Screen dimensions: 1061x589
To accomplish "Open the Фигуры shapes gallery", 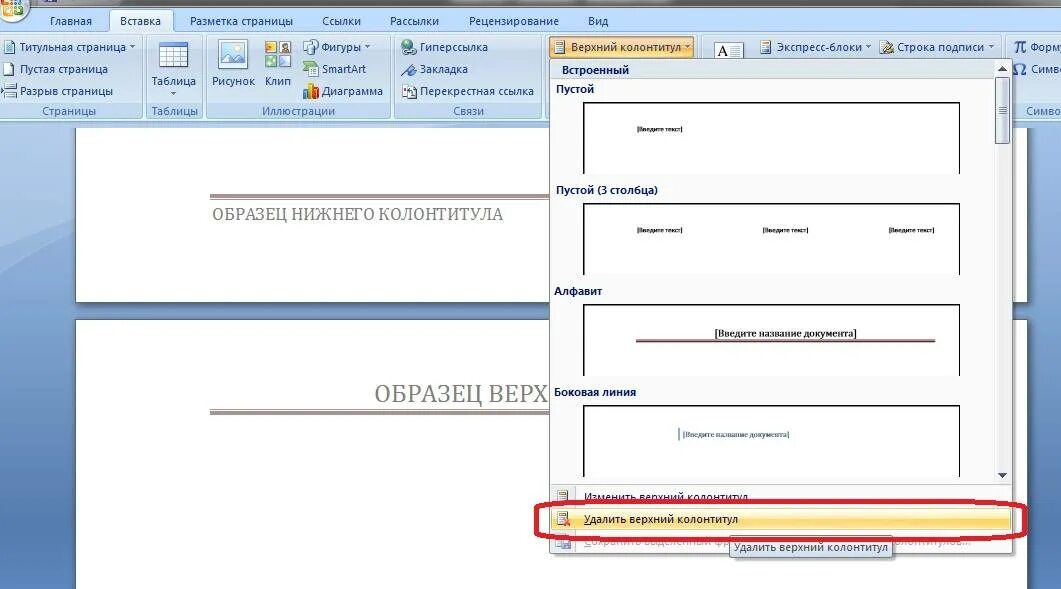I will [336, 47].
